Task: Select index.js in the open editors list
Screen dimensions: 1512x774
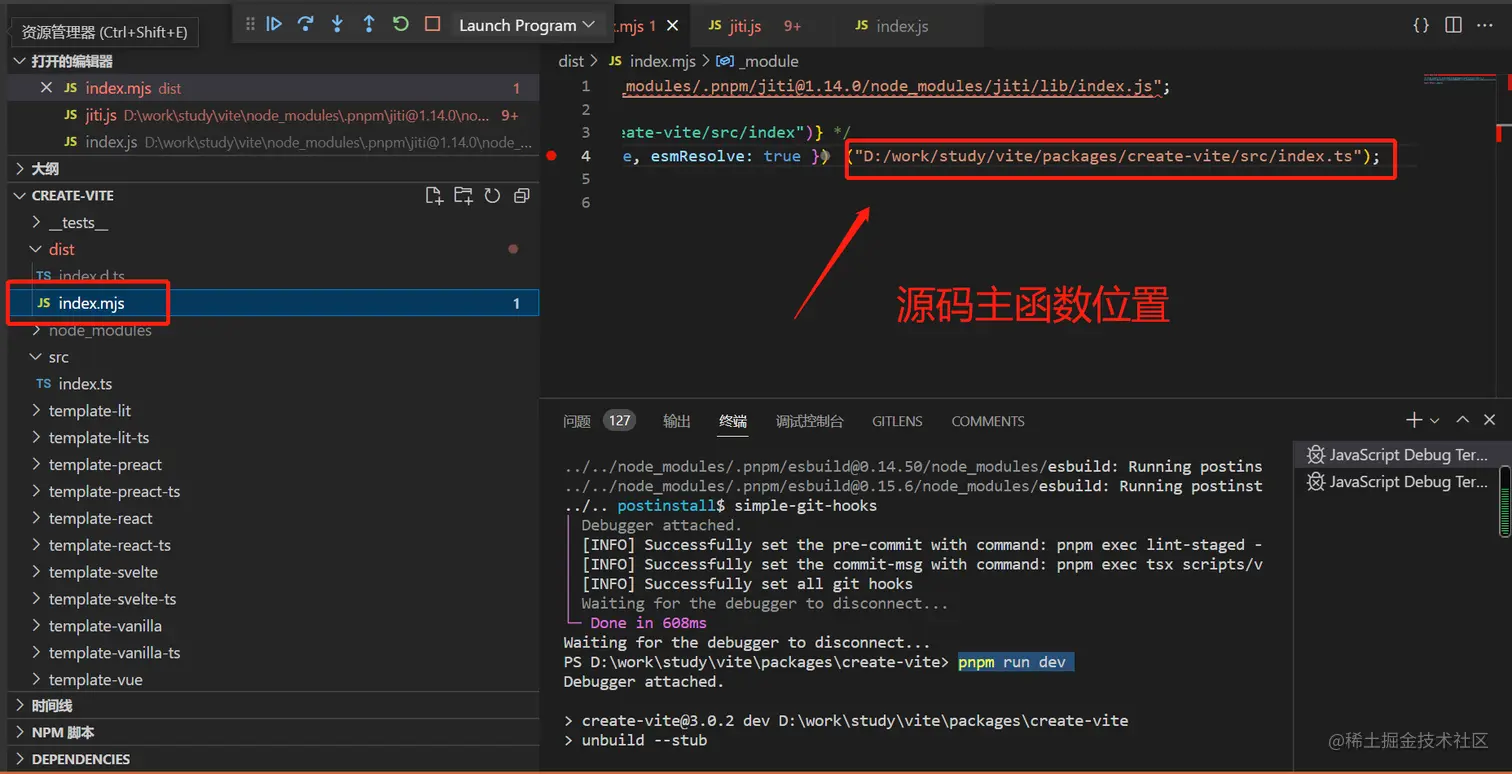Action: [274, 142]
